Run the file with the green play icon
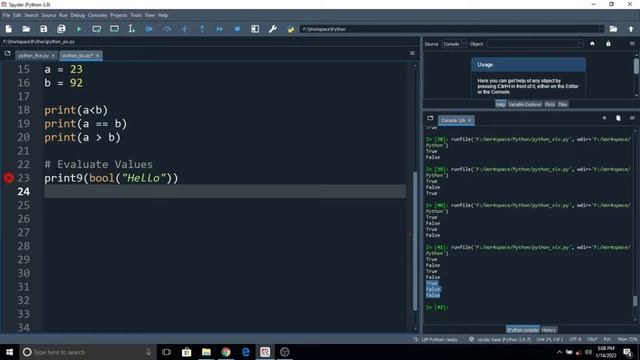Viewport: 640px width, 360px height. (x=79, y=29)
